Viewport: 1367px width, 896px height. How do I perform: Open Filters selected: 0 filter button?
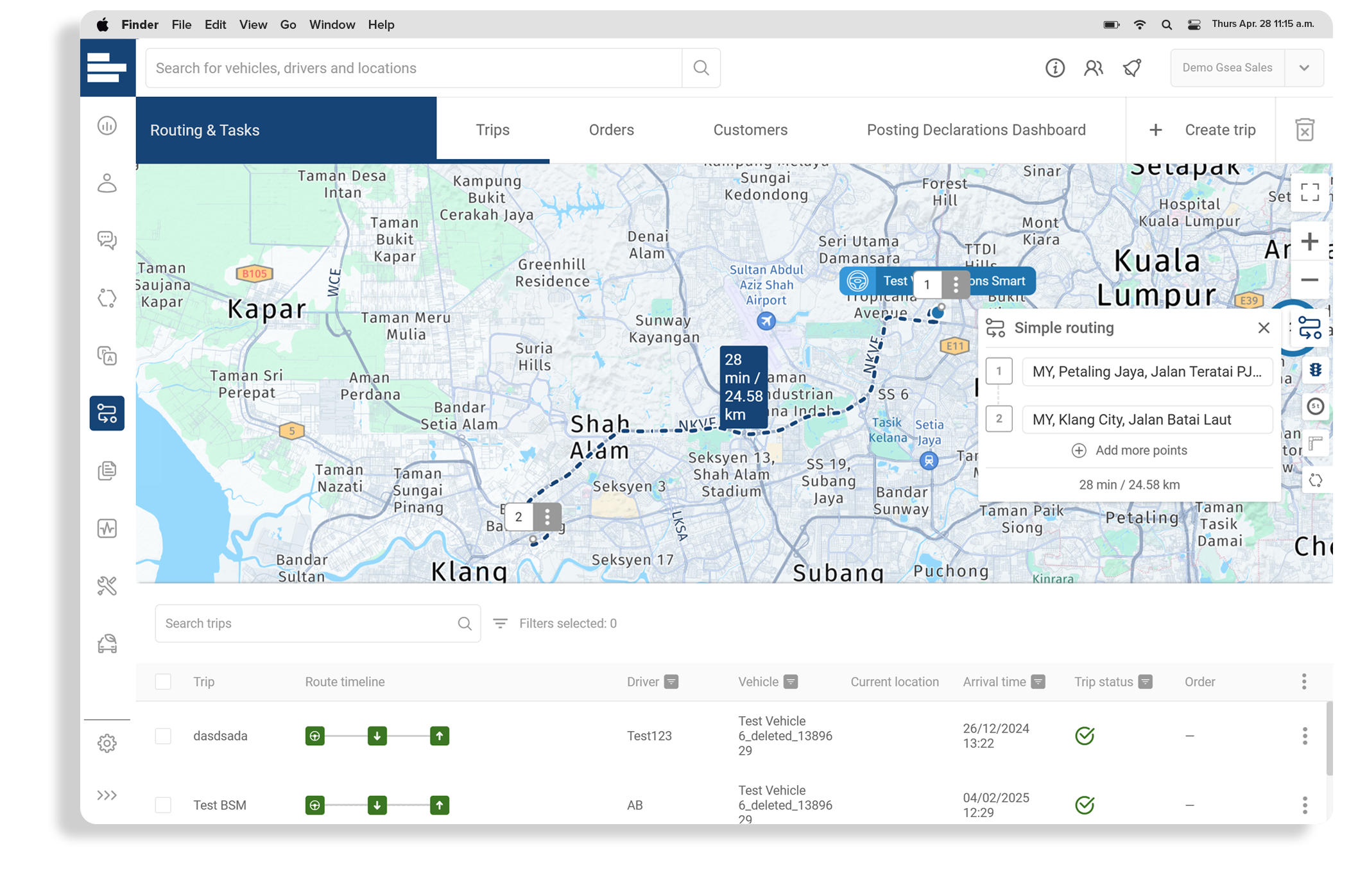[555, 623]
